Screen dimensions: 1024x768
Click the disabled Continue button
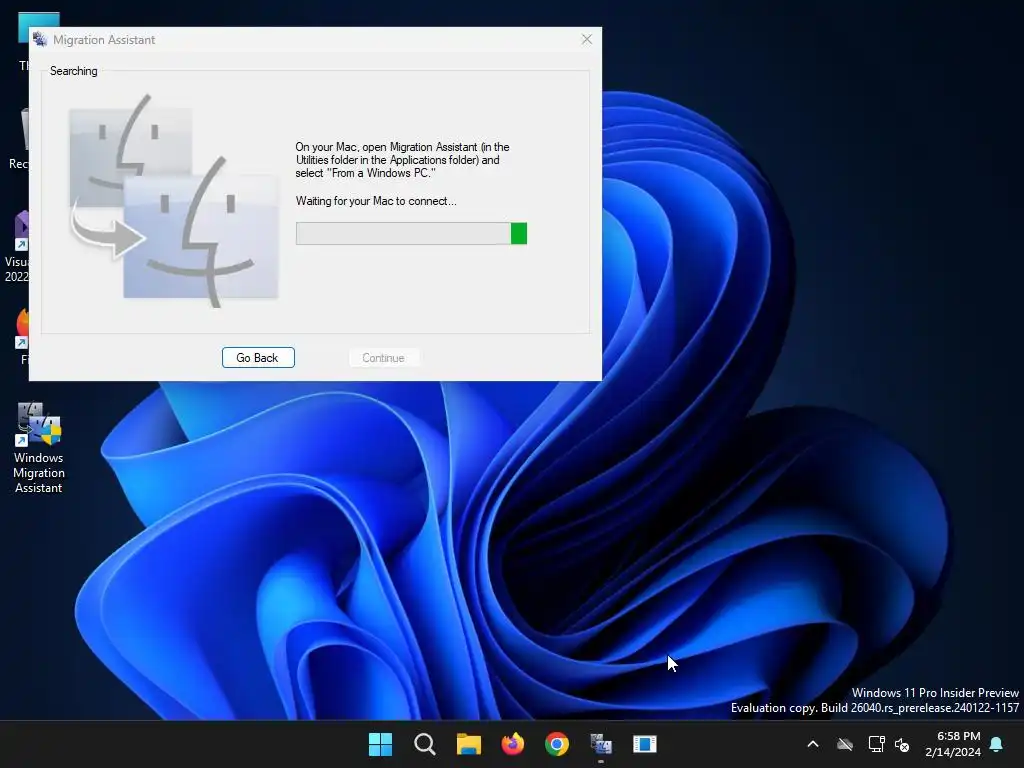point(383,358)
